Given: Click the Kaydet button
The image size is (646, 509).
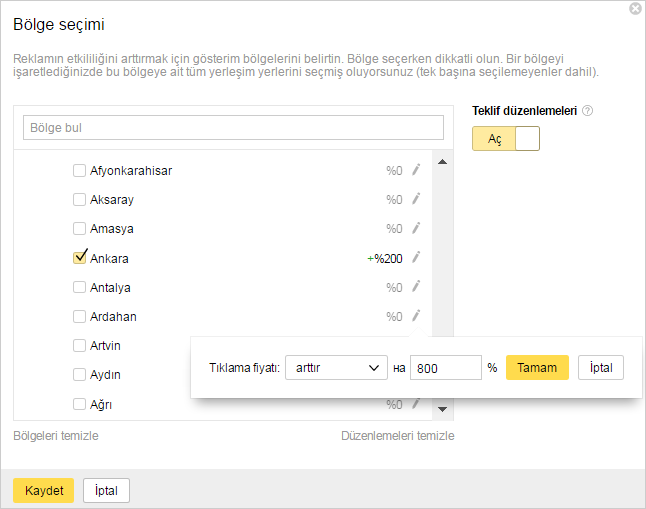Looking at the screenshot, I should point(44,490).
